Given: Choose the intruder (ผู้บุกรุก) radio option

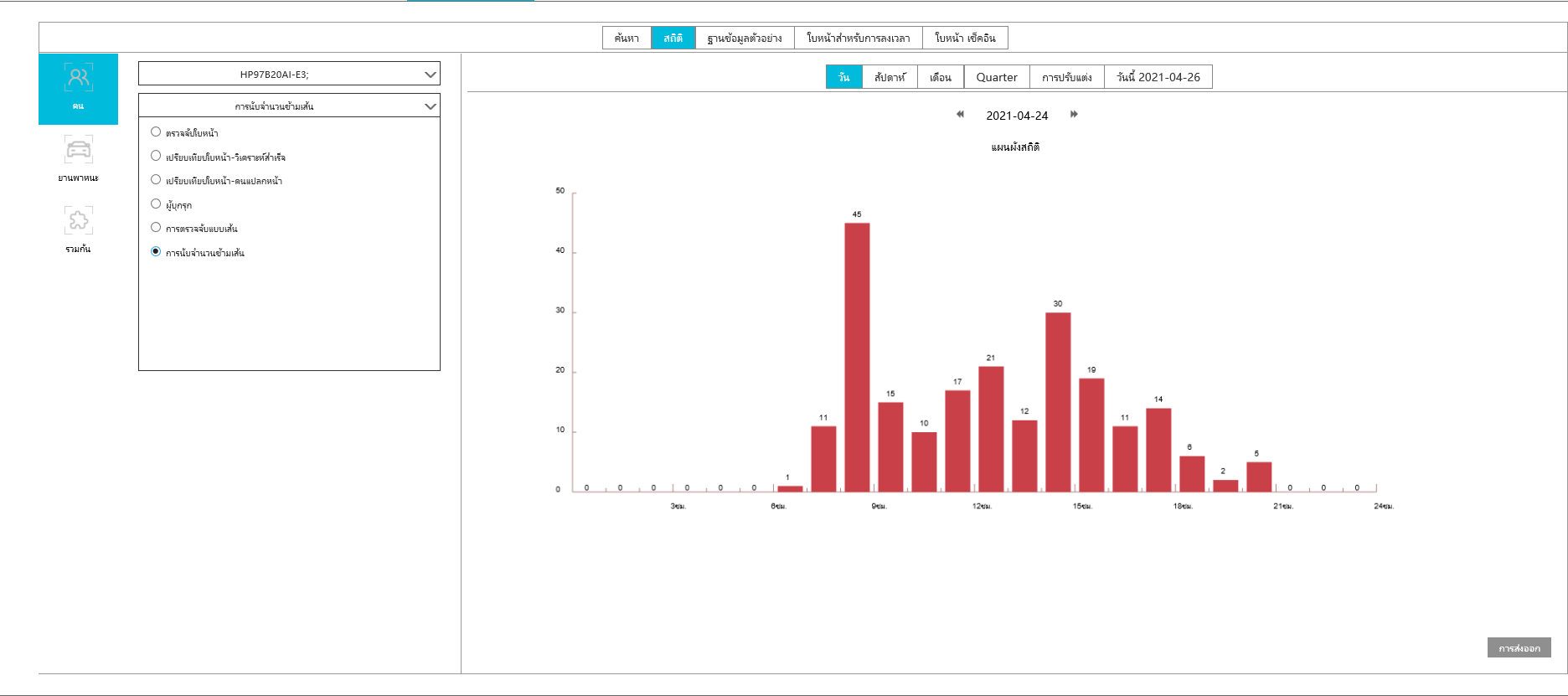Looking at the screenshot, I should (x=156, y=204).
